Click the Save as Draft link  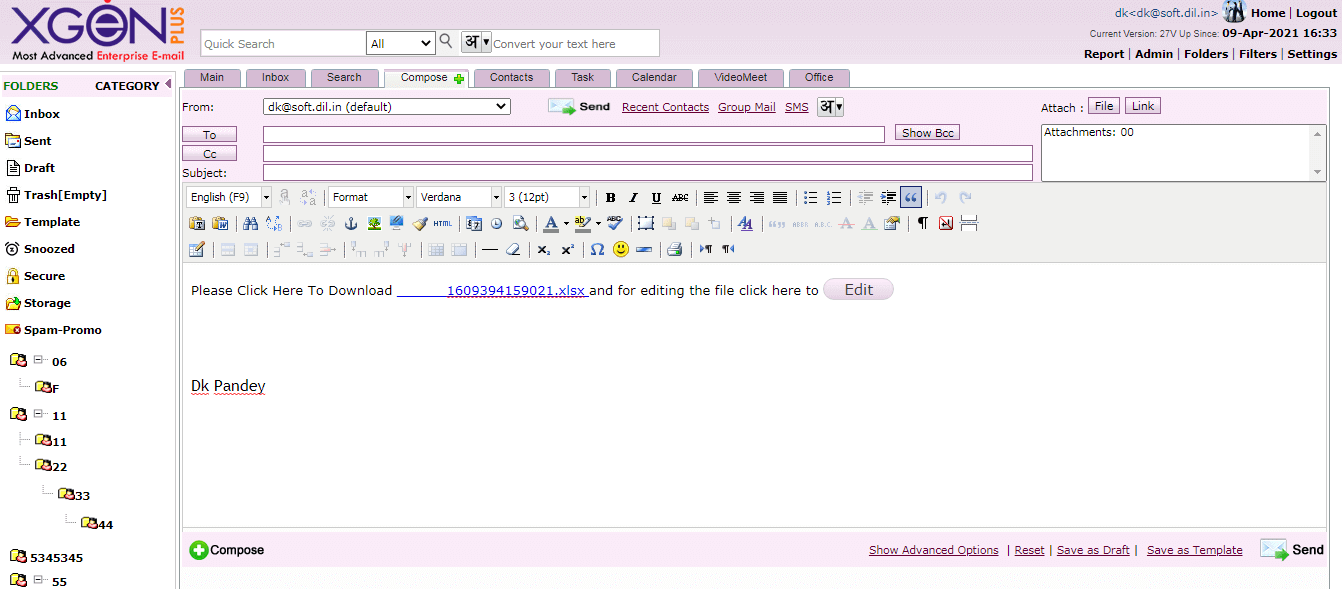1093,550
